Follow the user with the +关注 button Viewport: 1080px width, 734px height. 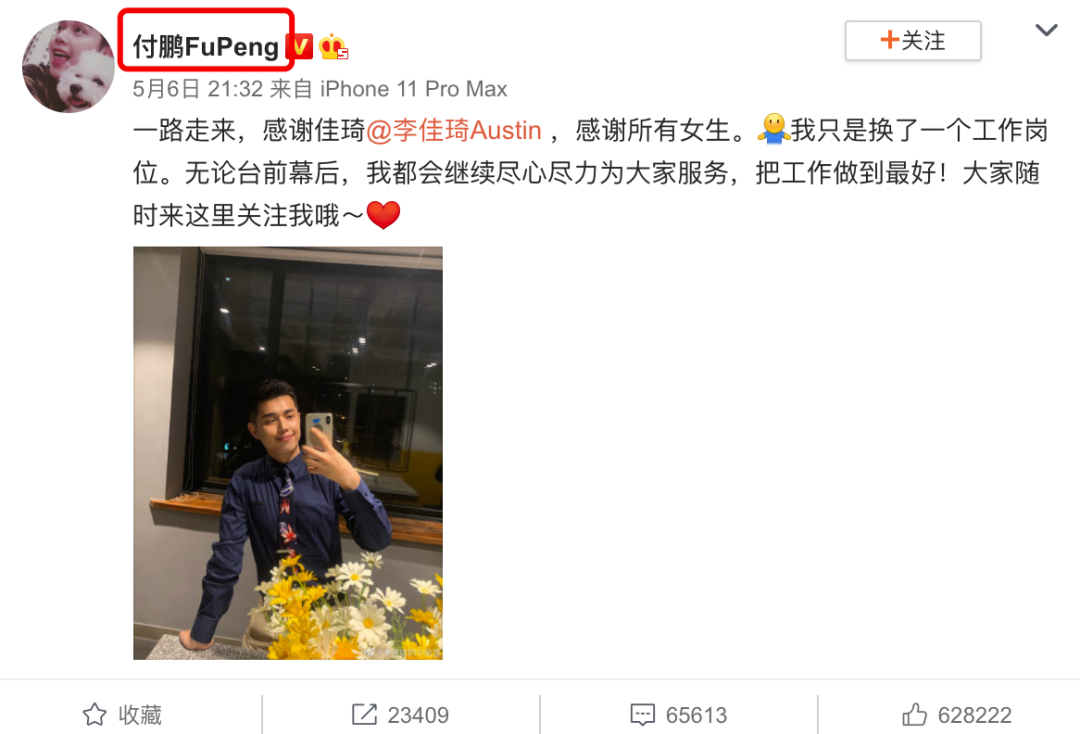[x=913, y=41]
